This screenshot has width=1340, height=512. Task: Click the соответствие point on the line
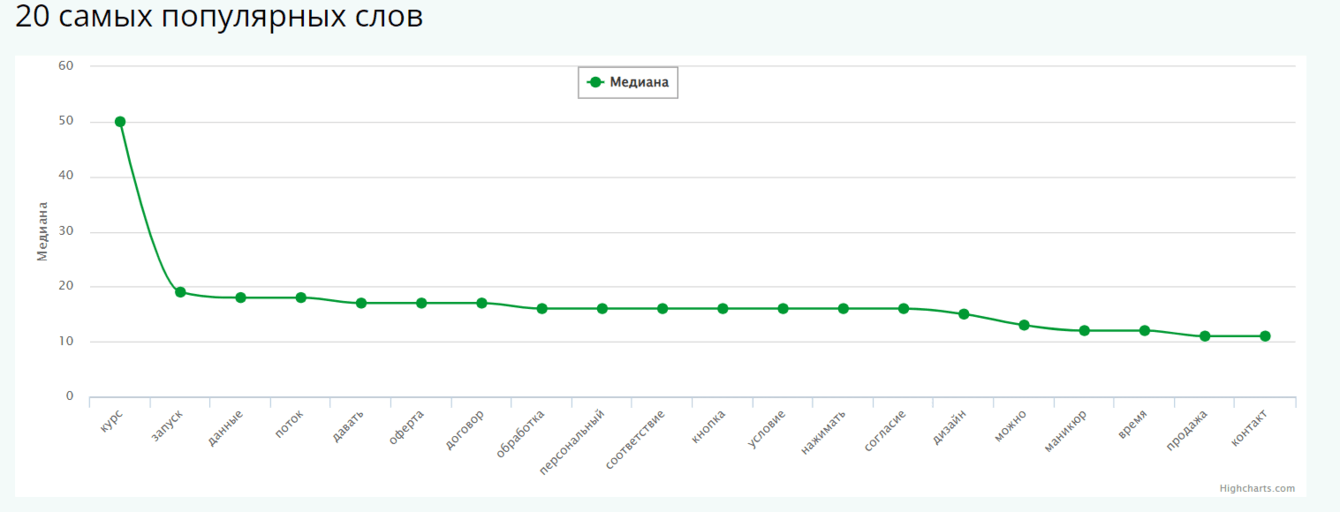pyautogui.click(x=662, y=309)
